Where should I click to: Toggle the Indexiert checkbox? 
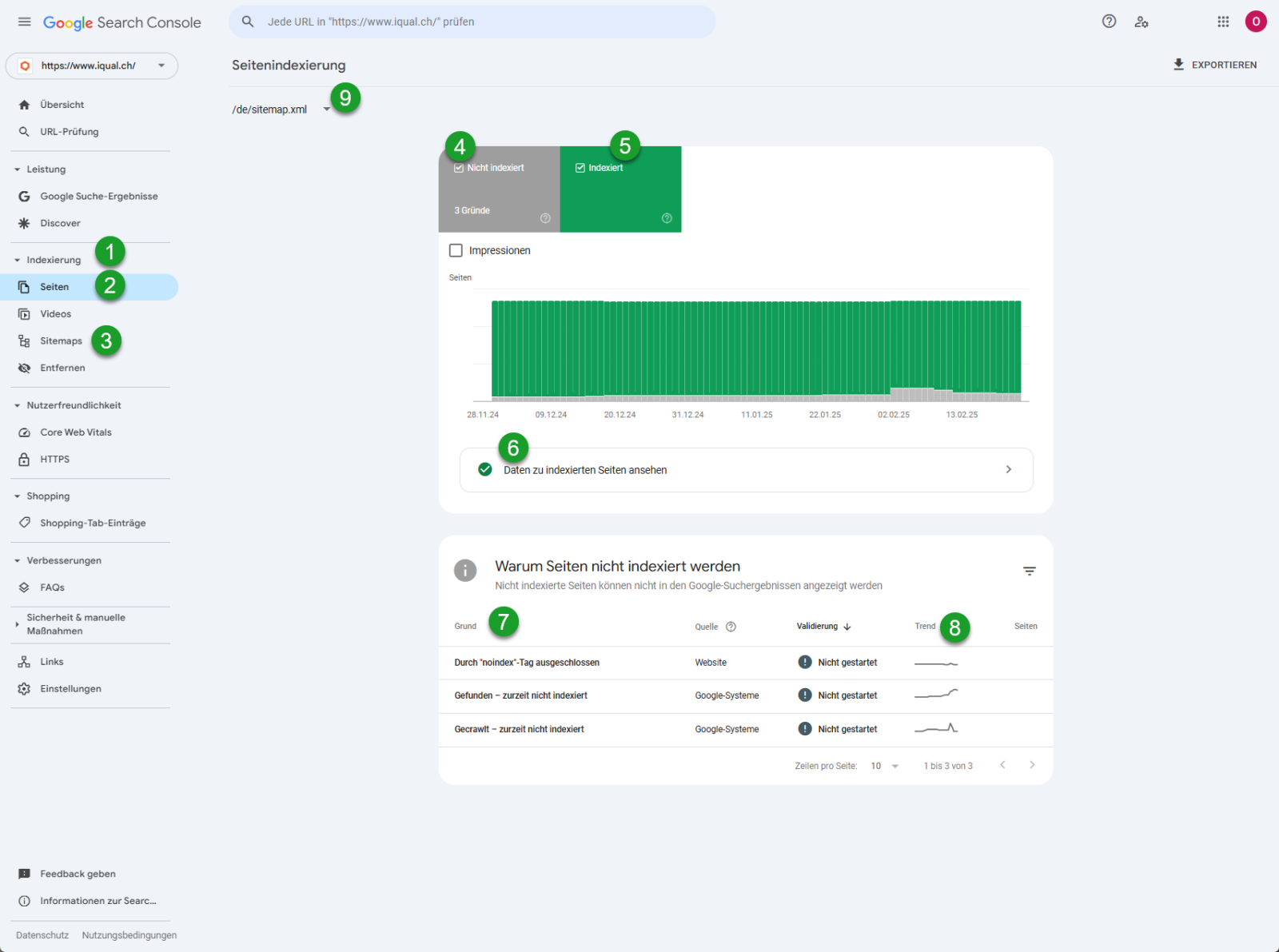coord(580,168)
